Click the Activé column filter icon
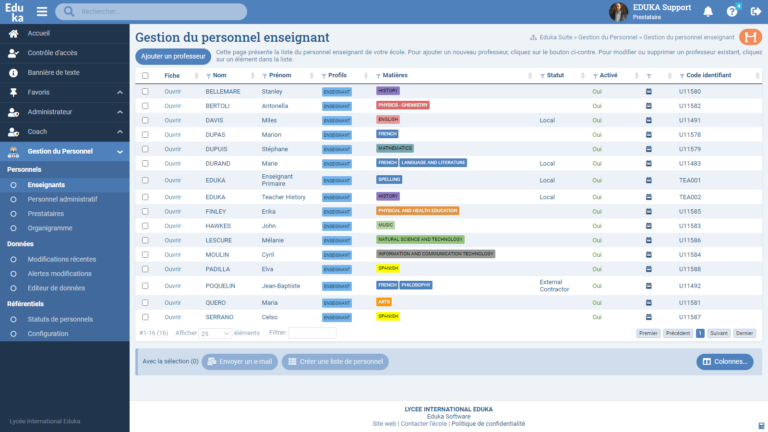768x432 pixels. coord(595,76)
